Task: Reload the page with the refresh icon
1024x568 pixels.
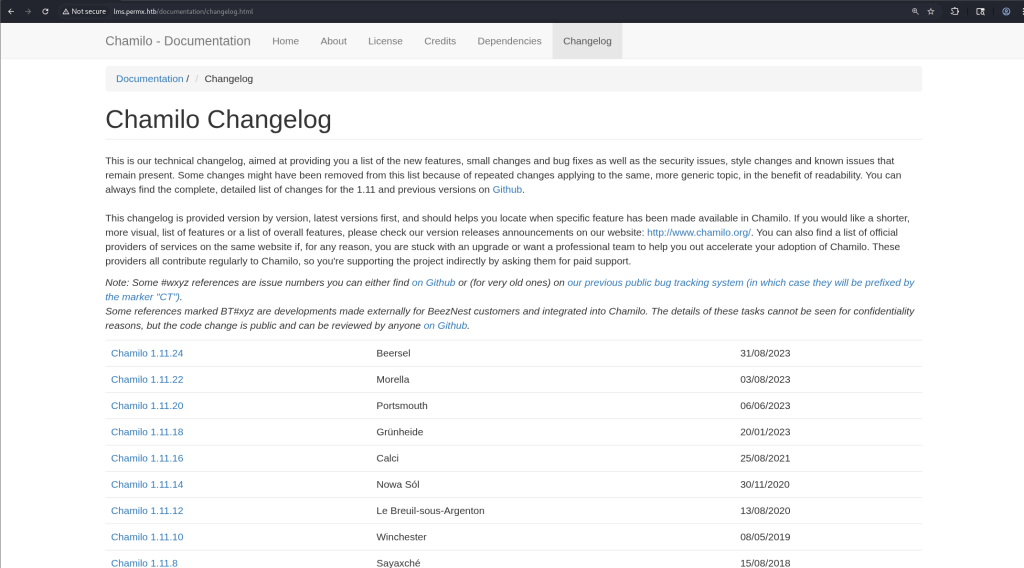Action: (x=45, y=11)
